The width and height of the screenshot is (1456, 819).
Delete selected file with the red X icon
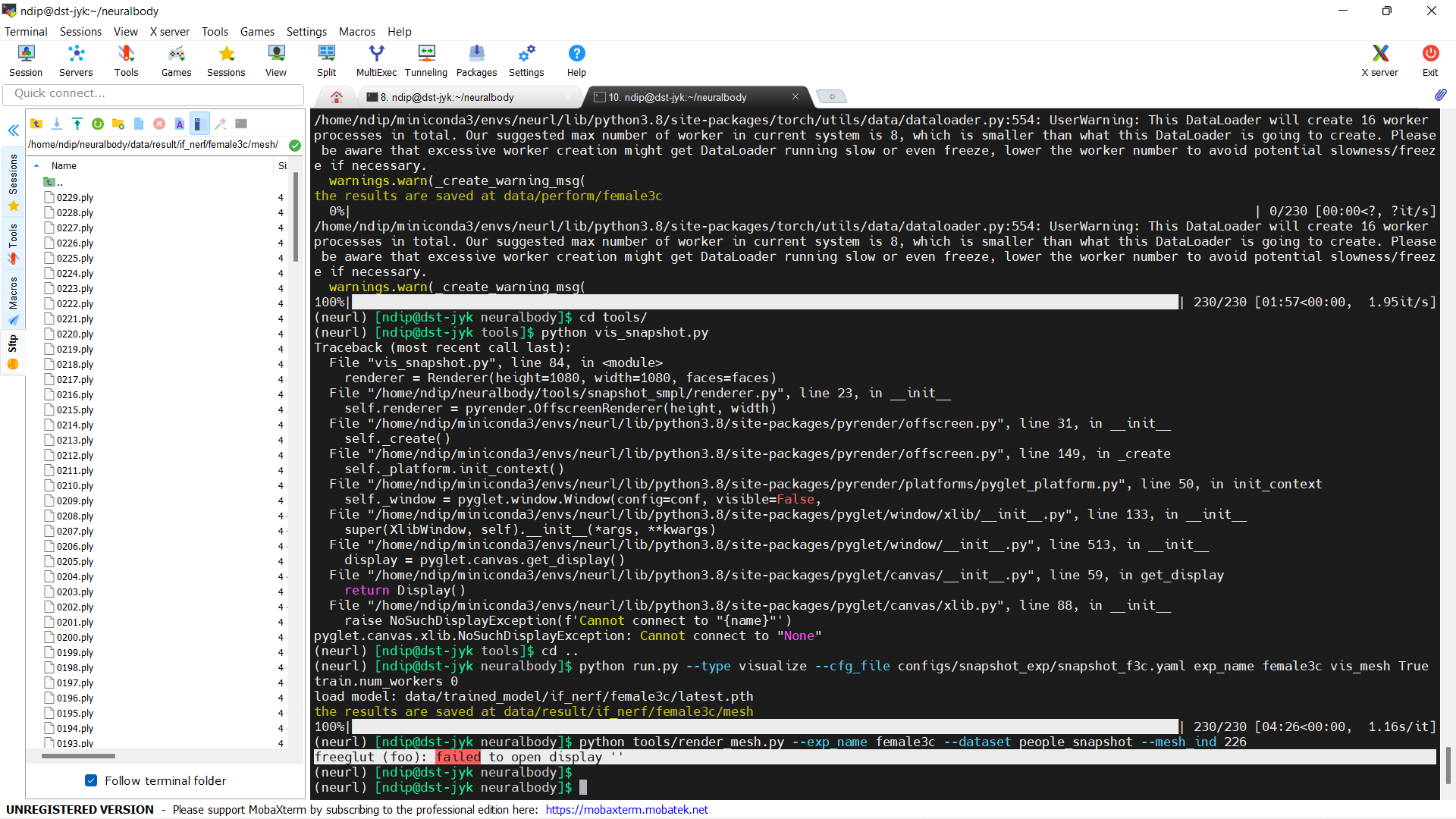[159, 124]
